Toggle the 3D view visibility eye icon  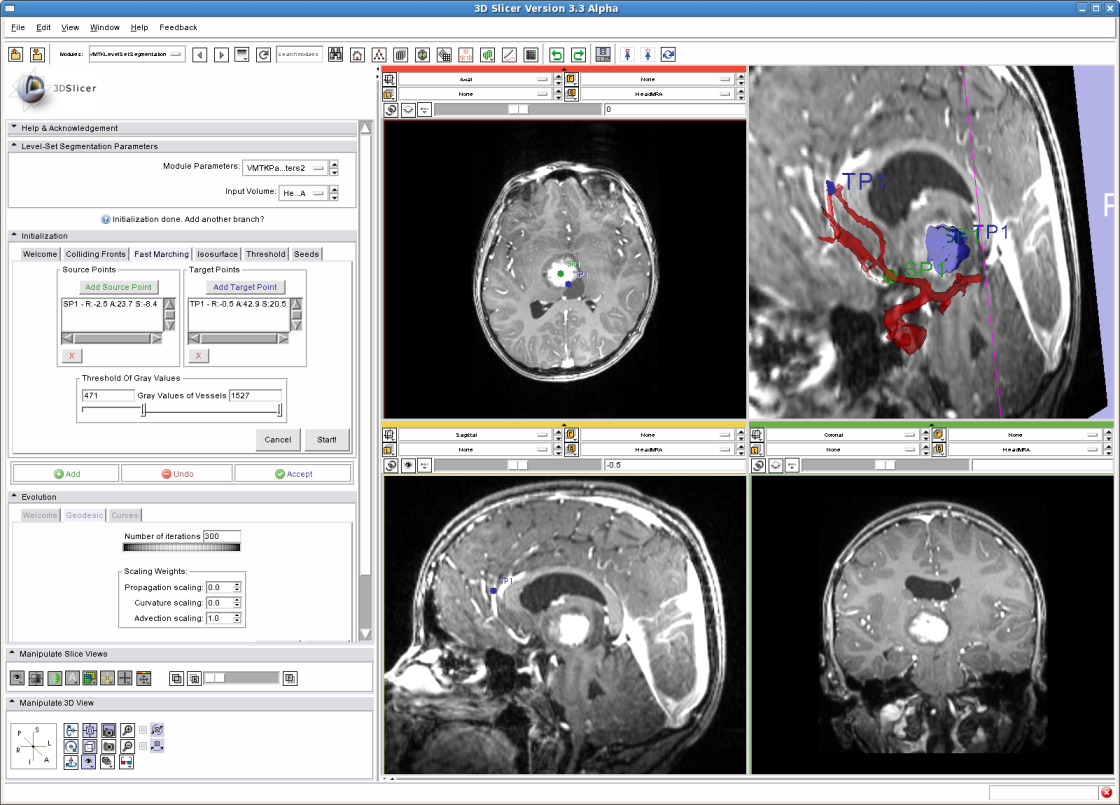tap(89, 762)
